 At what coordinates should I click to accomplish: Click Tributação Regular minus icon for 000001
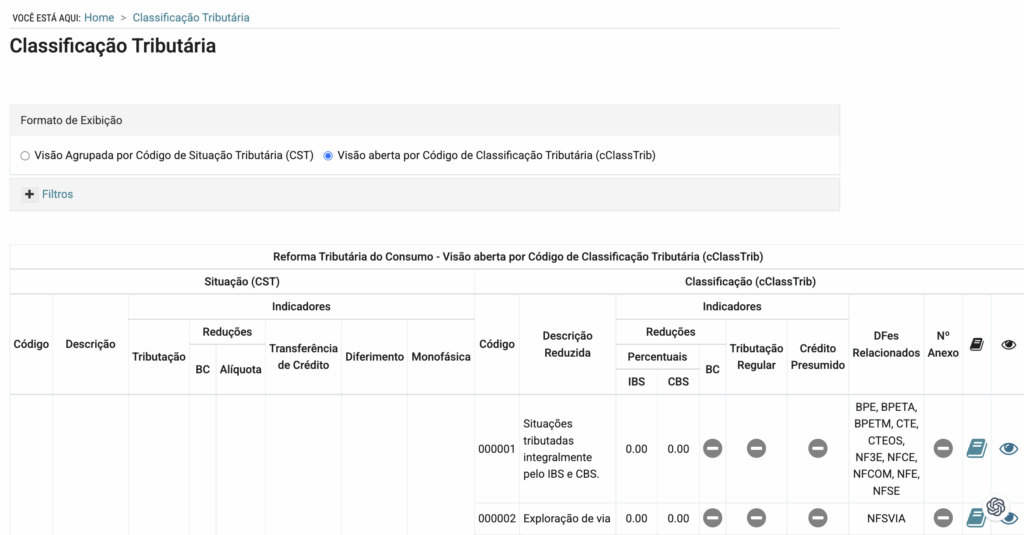point(756,449)
